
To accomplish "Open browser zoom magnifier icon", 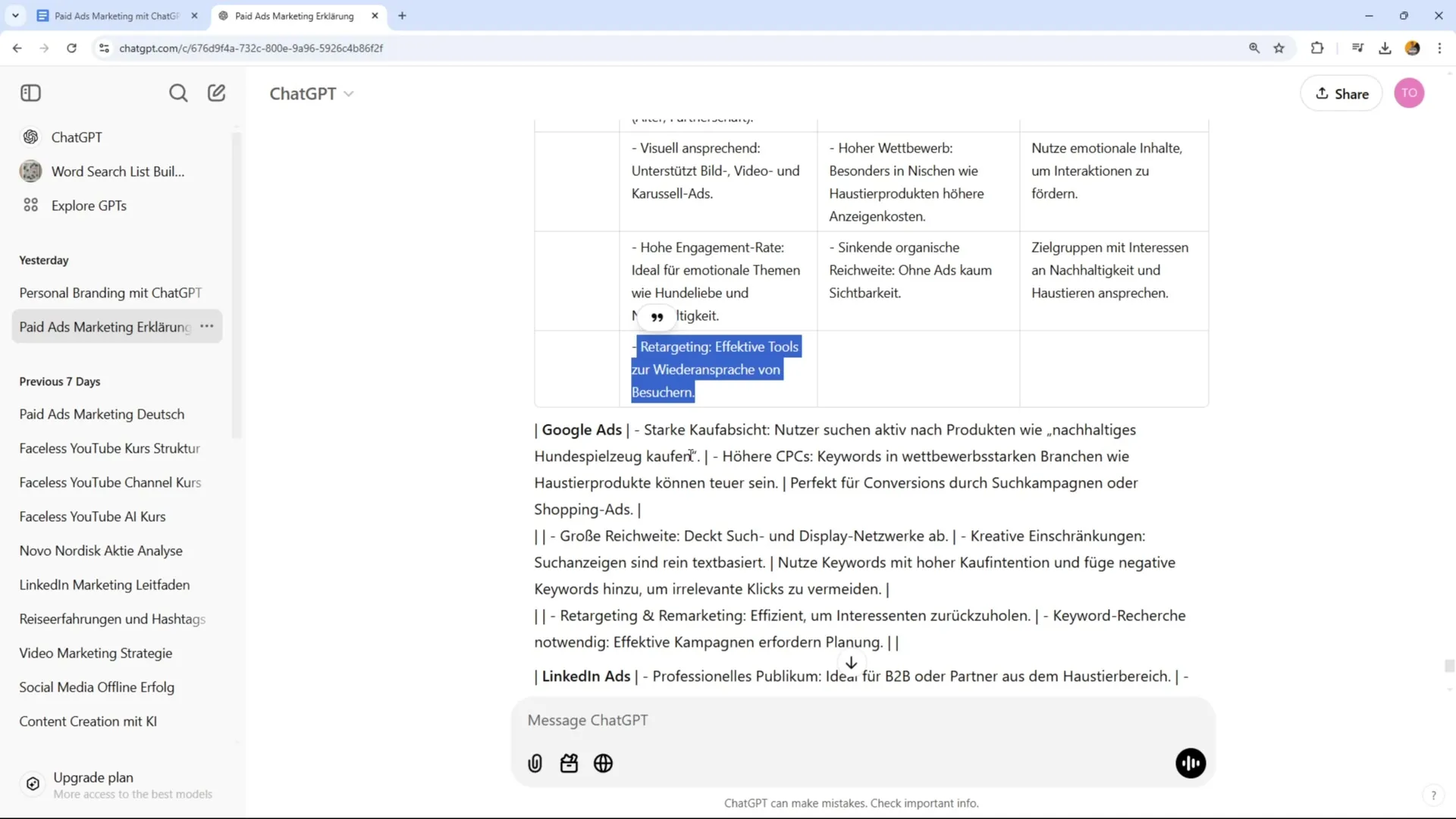I will tap(1254, 48).
